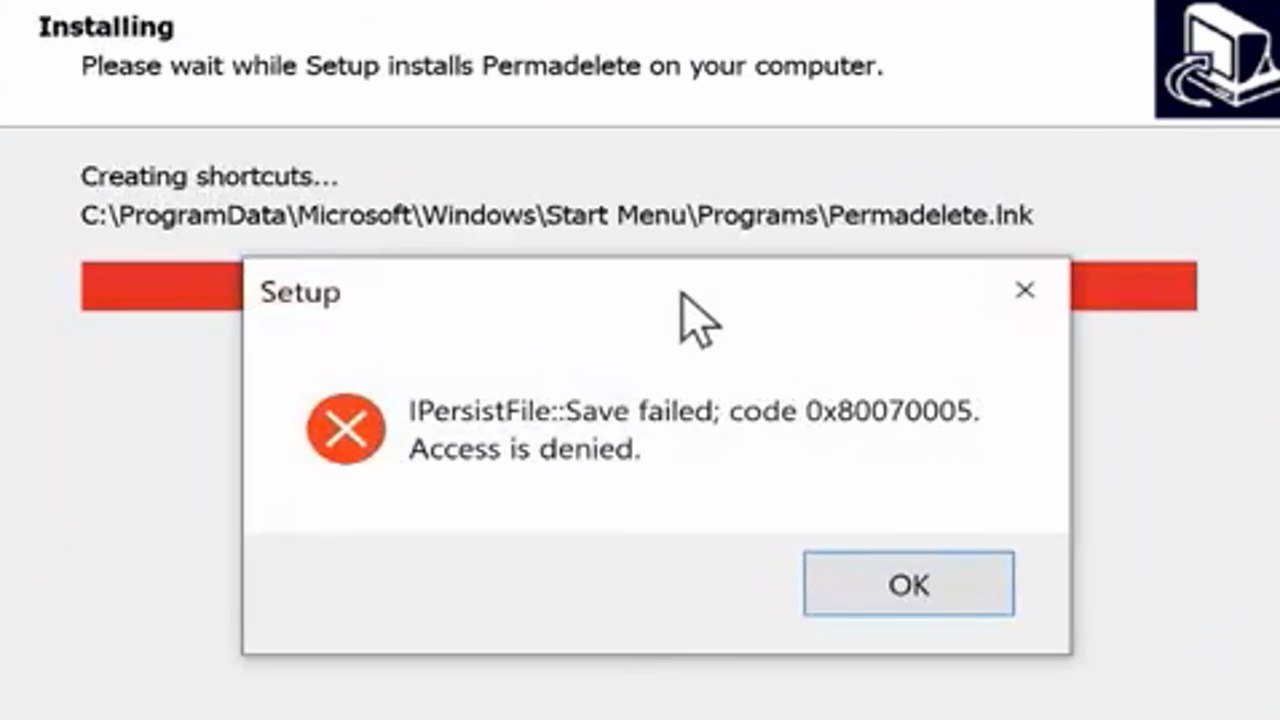Click Permadelete in the header subtitle
Viewport: 1280px width, 720px height.
(561, 67)
